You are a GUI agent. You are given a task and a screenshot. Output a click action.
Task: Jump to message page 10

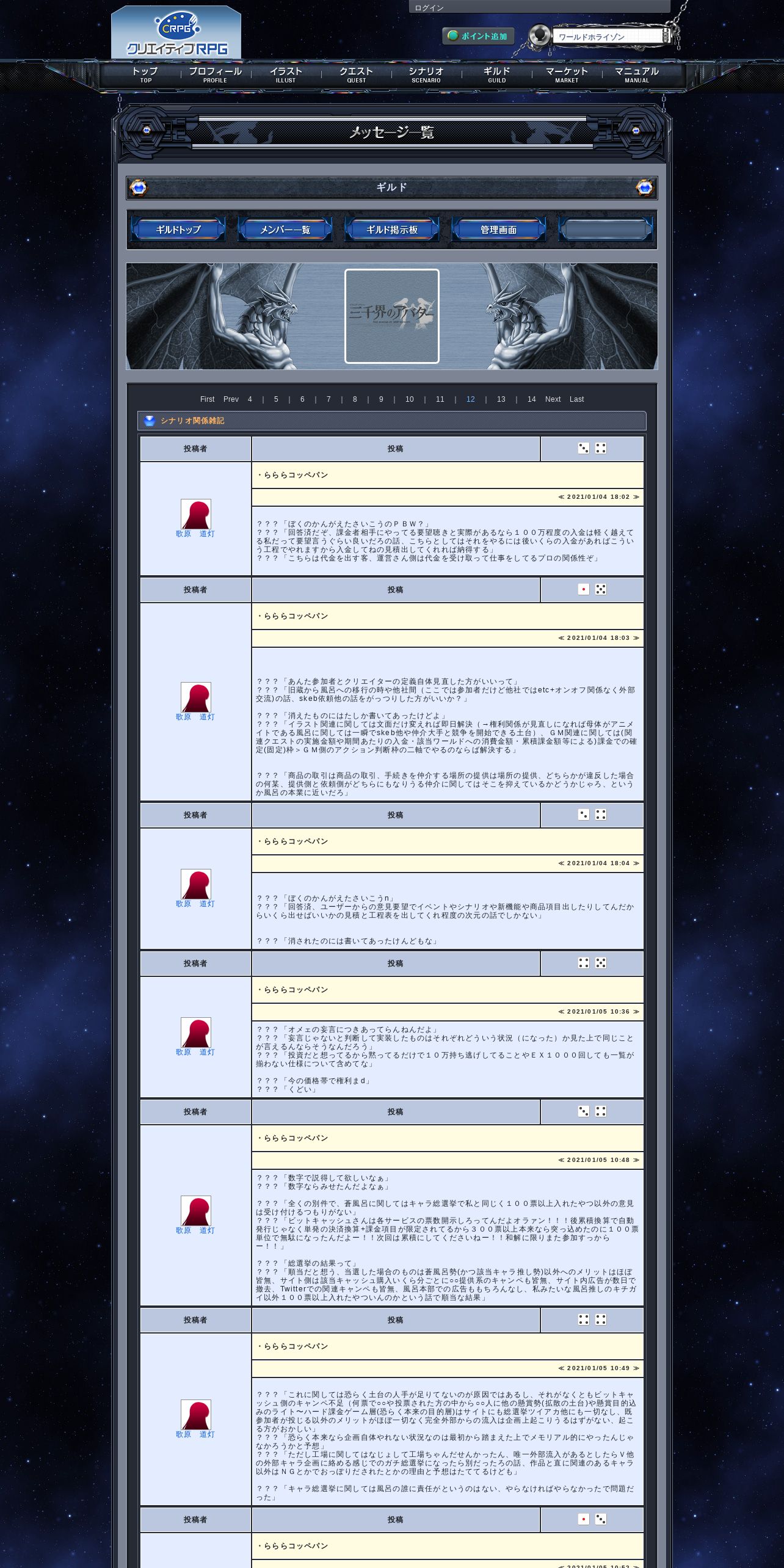[x=410, y=399]
